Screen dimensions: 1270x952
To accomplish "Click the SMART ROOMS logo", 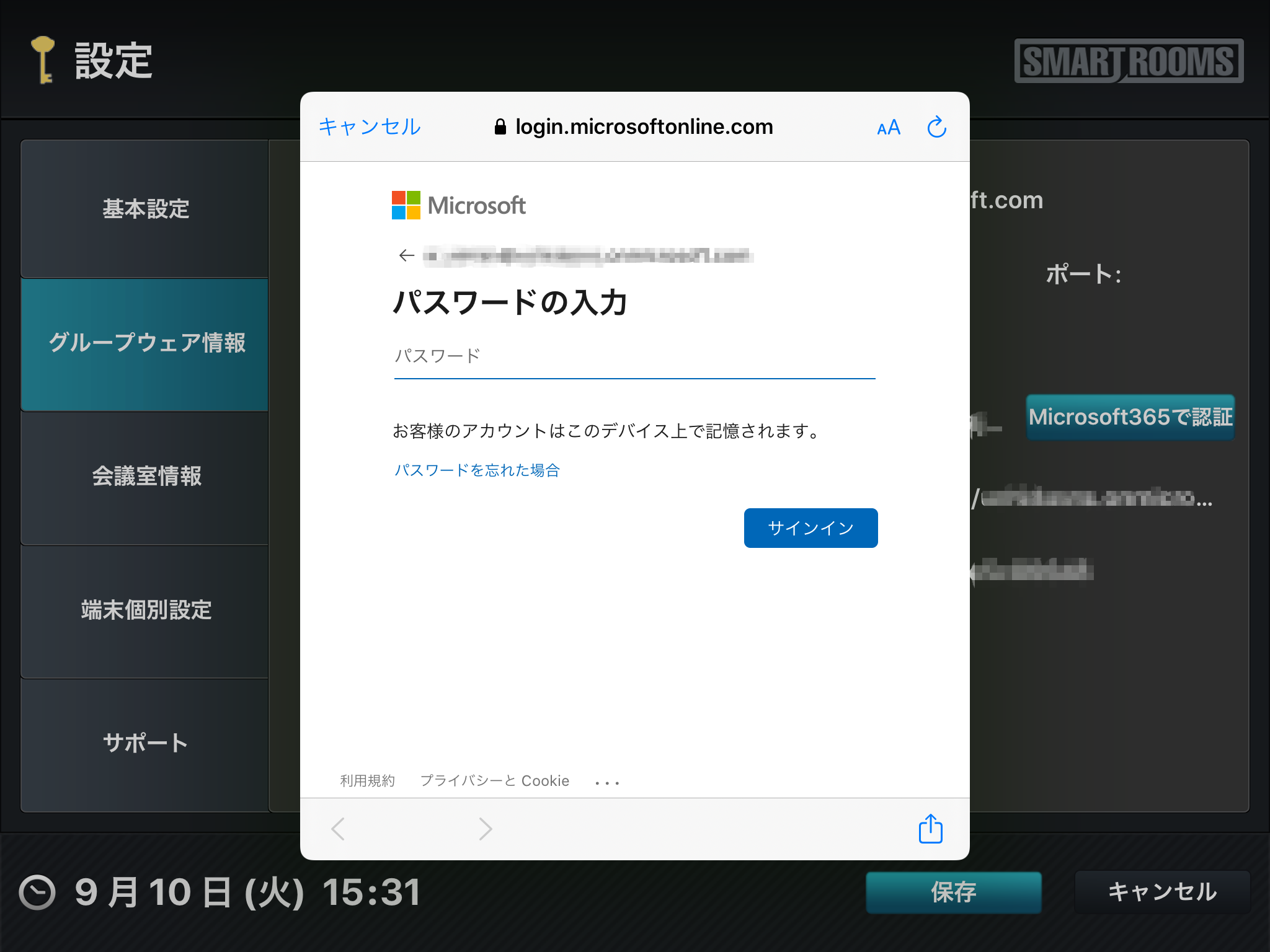I will 1129,61.
